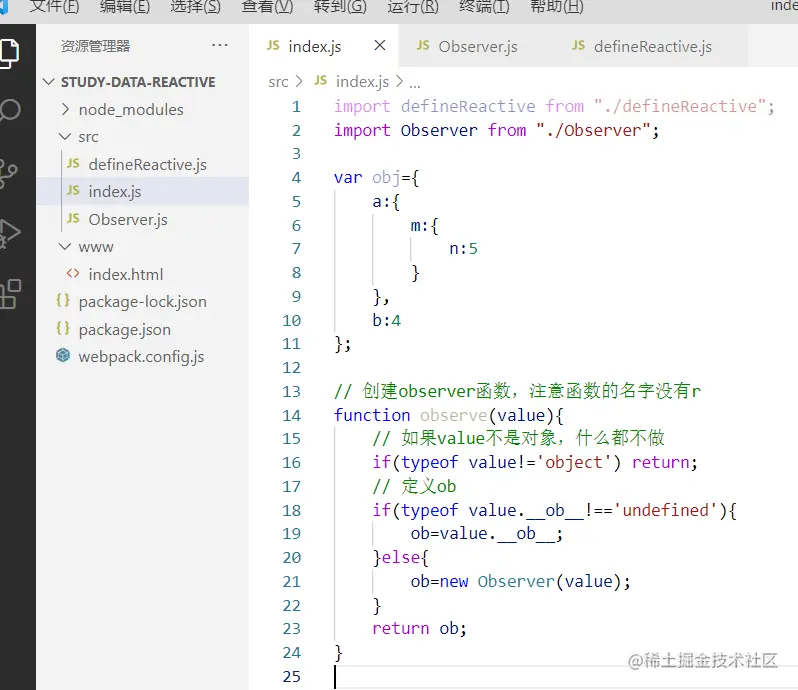This screenshot has height=690, width=798.
Task: Click the JS icon in the breadcrumb
Action: [321, 80]
